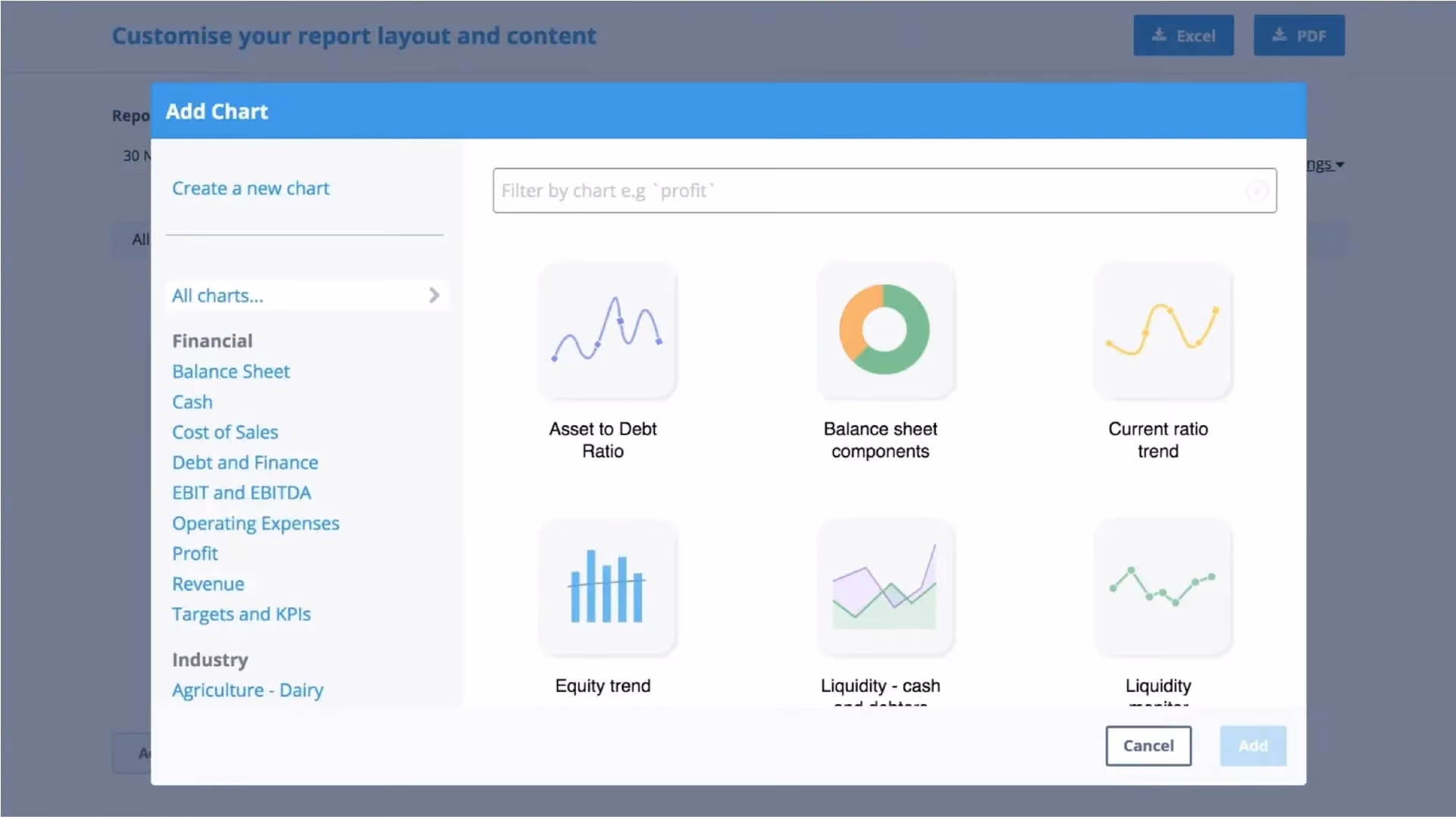
Task: Open the settings dropdown arrow behind the dialog
Action: pos(1340,164)
